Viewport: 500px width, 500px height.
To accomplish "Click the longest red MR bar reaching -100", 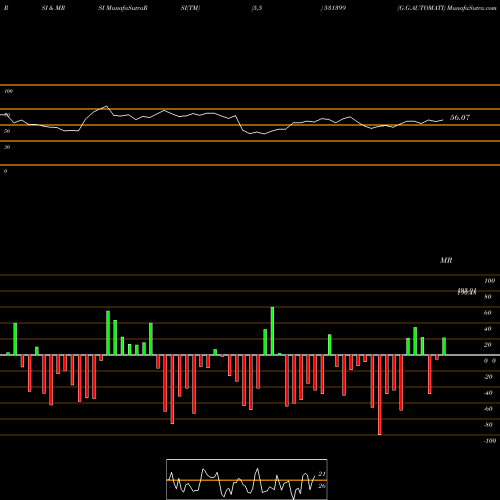I will pos(380,395).
